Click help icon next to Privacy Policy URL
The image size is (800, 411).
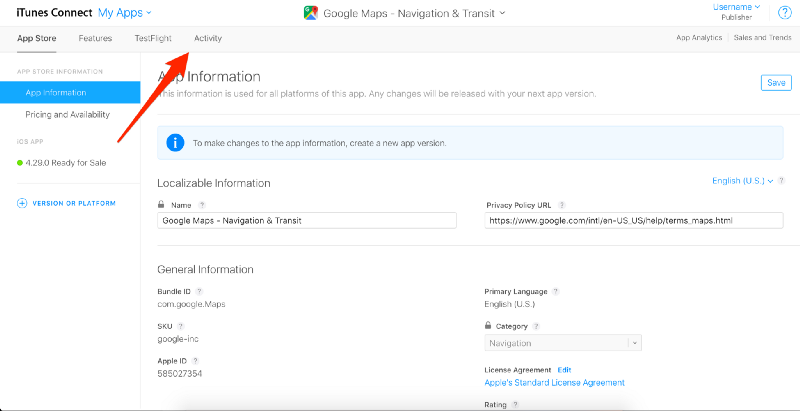[x=562, y=204]
